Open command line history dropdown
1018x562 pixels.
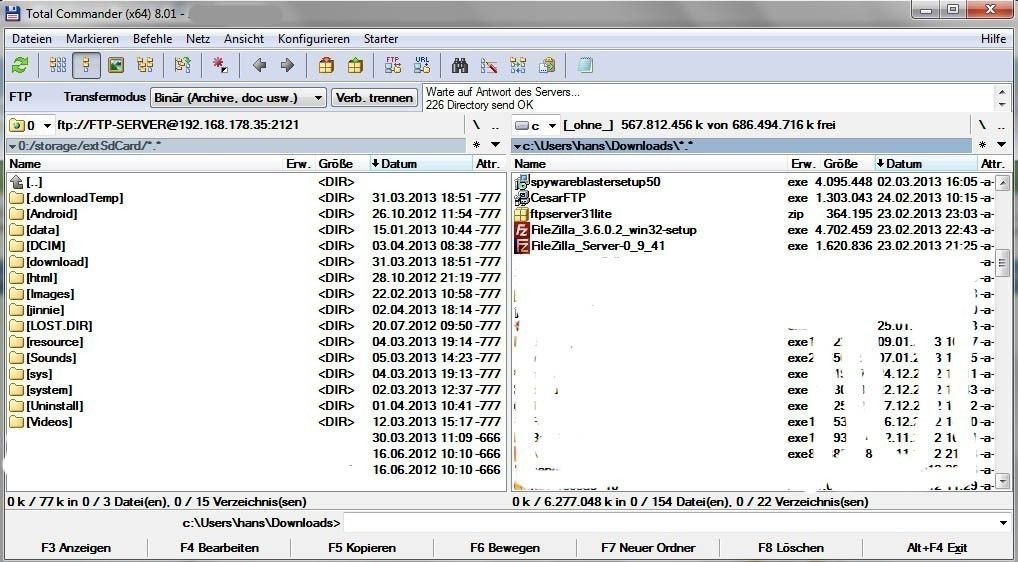coord(1004,522)
